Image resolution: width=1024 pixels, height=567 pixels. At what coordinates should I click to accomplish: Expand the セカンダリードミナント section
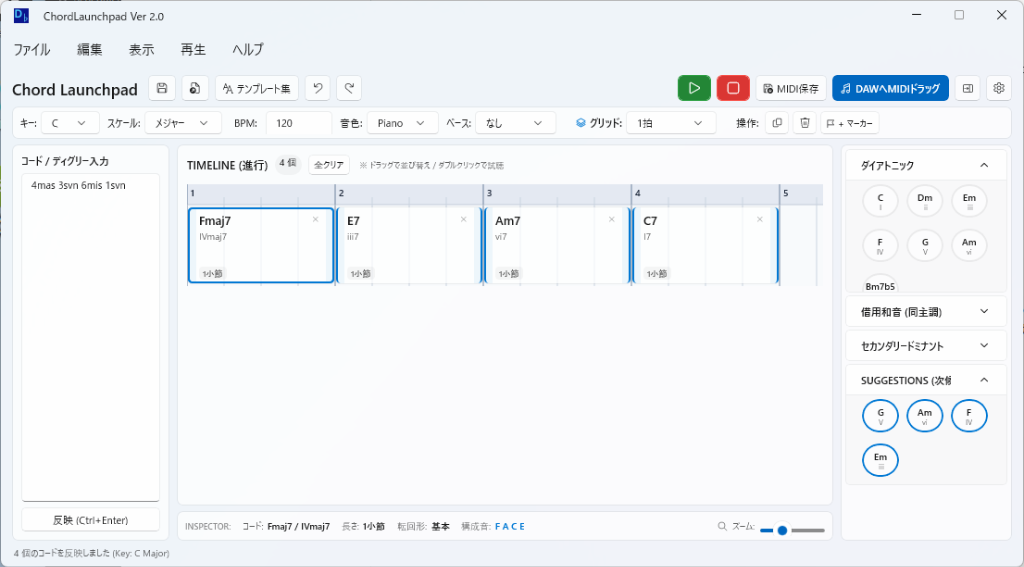(926, 346)
